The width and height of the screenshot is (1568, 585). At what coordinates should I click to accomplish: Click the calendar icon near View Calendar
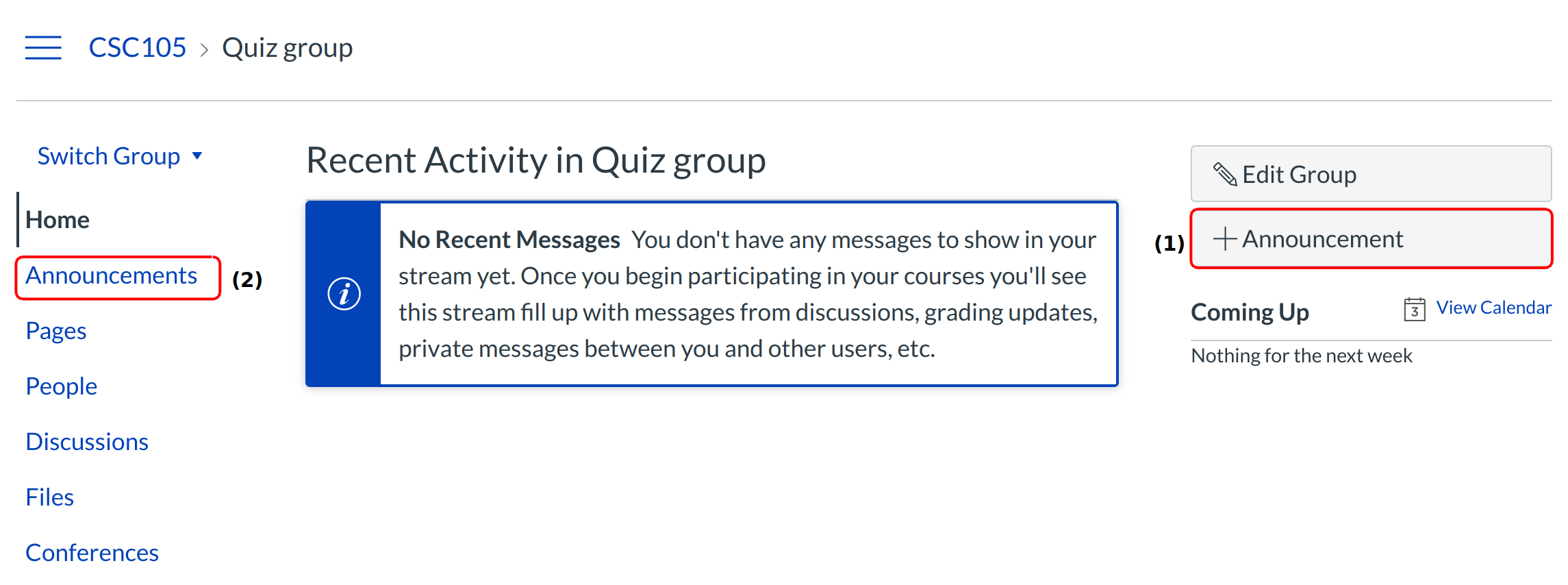click(x=1414, y=310)
